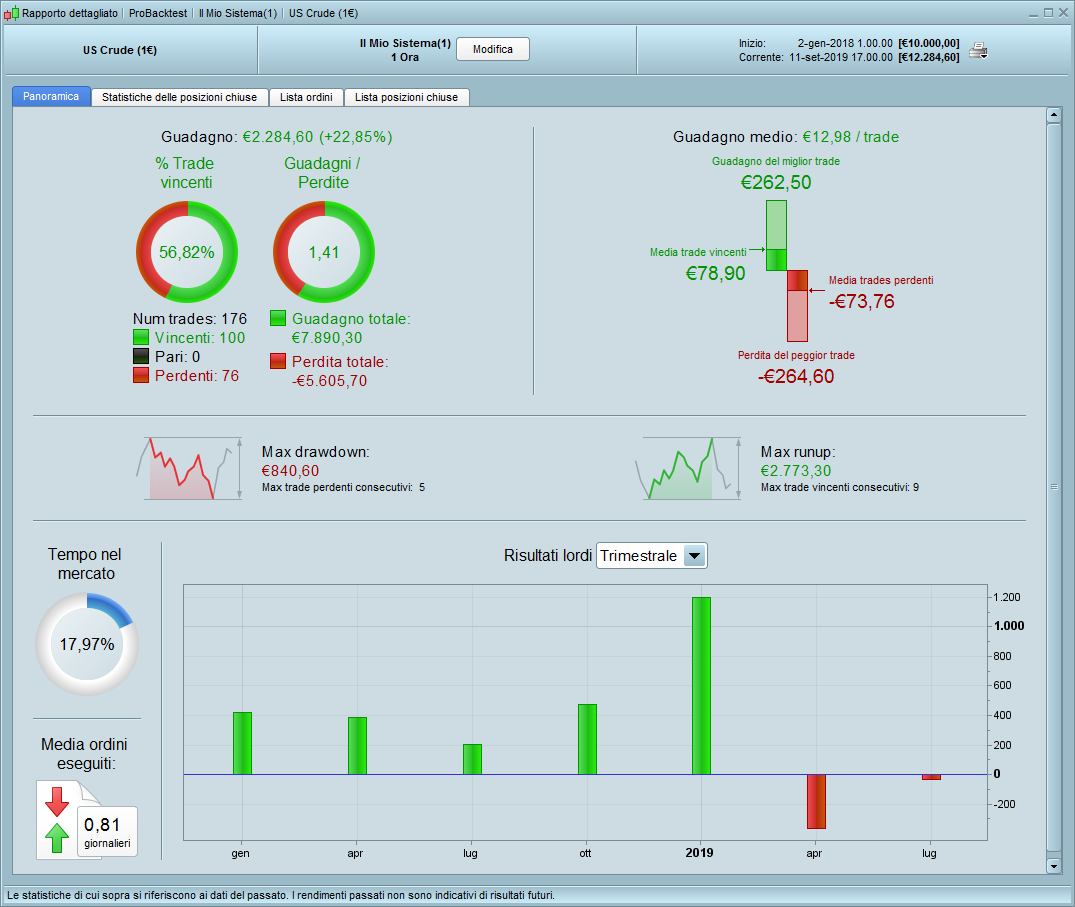The height and width of the screenshot is (907, 1075).
Task: Click the scrollbar up arrow
Action: click(x=1054, y=115)
